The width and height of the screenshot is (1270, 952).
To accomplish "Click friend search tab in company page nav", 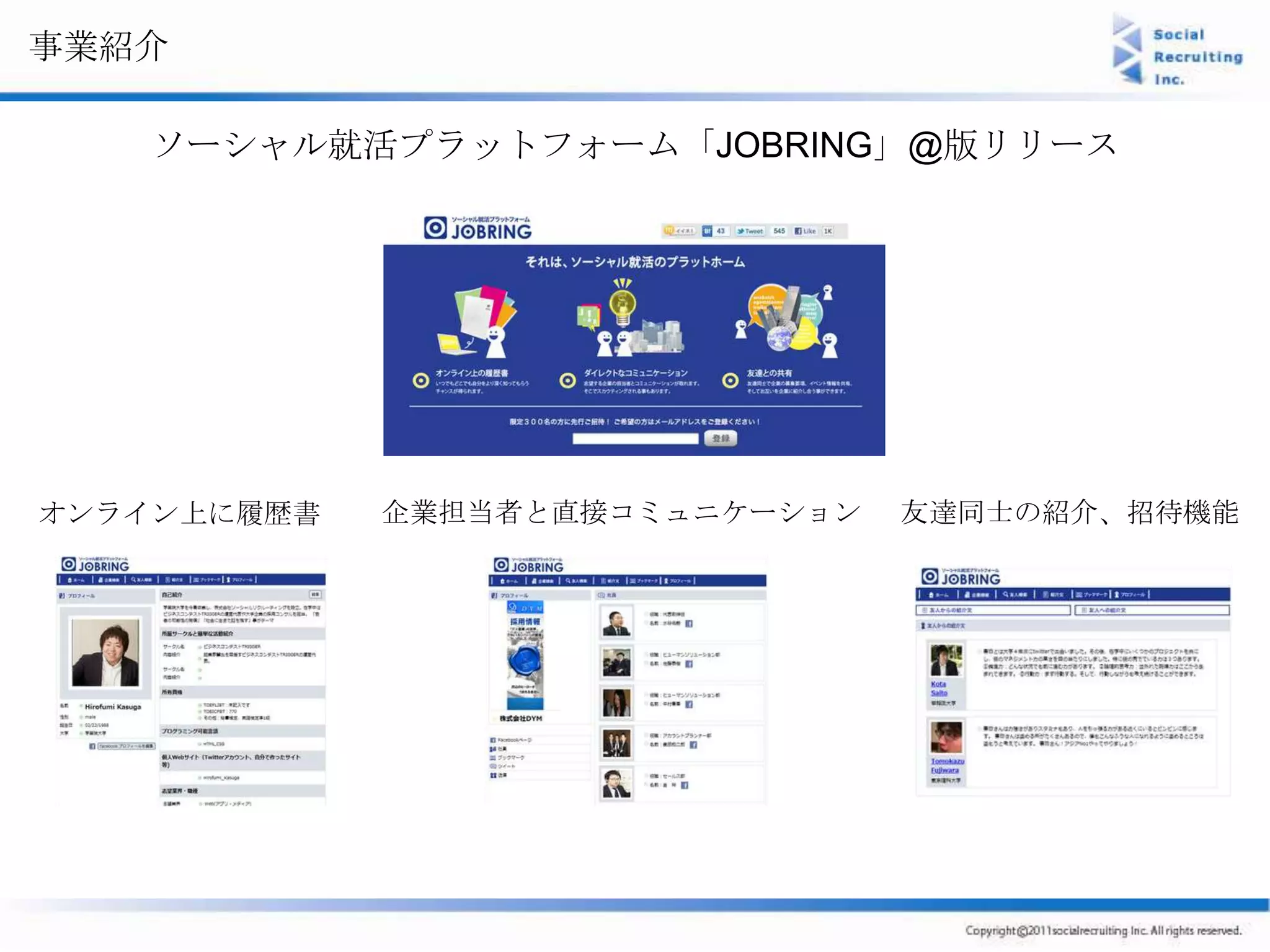I will coord(576,581).
